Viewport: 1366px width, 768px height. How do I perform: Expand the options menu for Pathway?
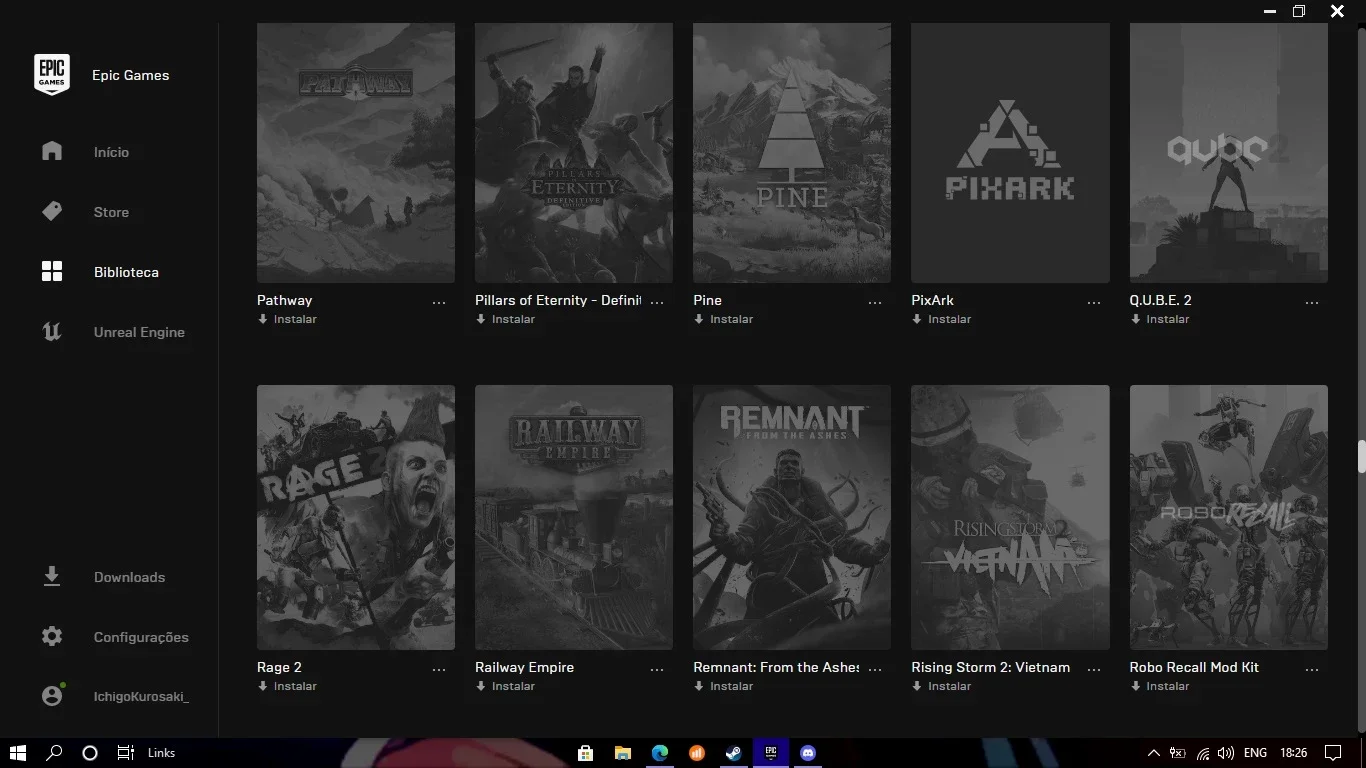tap(439, 302)
